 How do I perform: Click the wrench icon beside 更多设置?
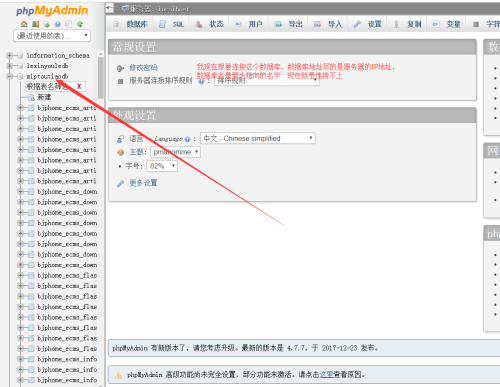click(x=120, y=183)
